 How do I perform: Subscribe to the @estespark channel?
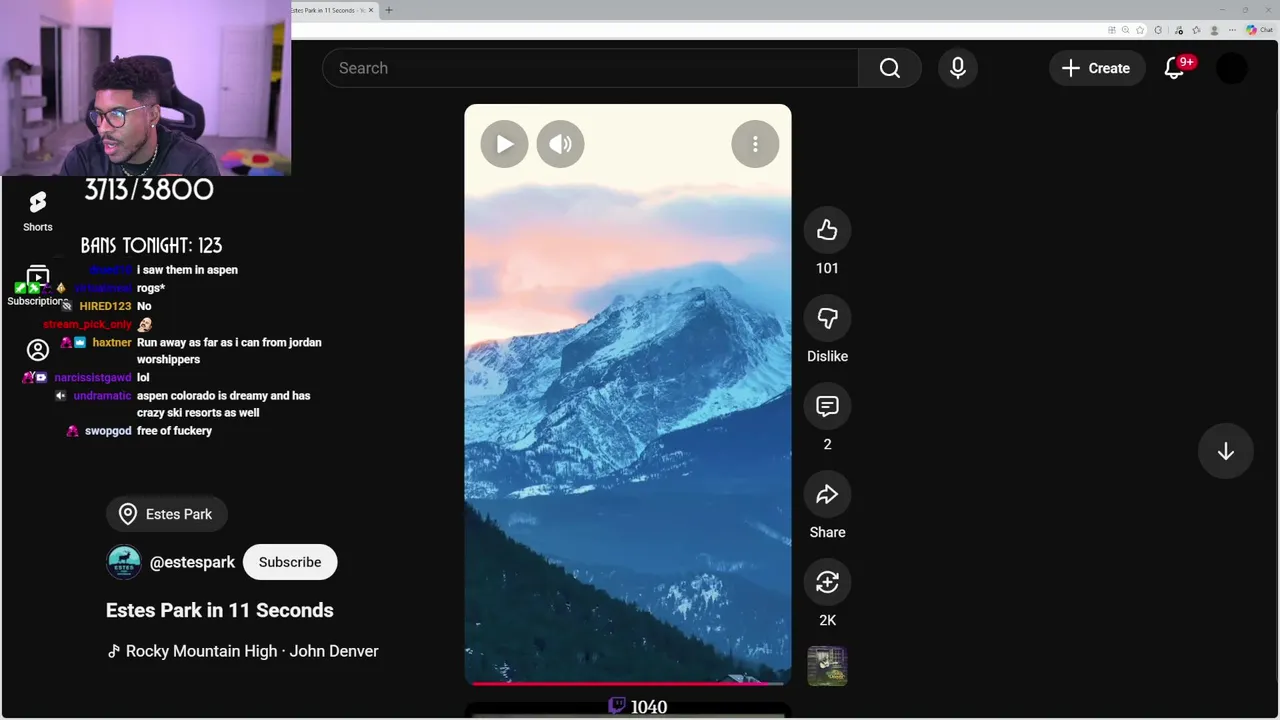click(290, 562)
